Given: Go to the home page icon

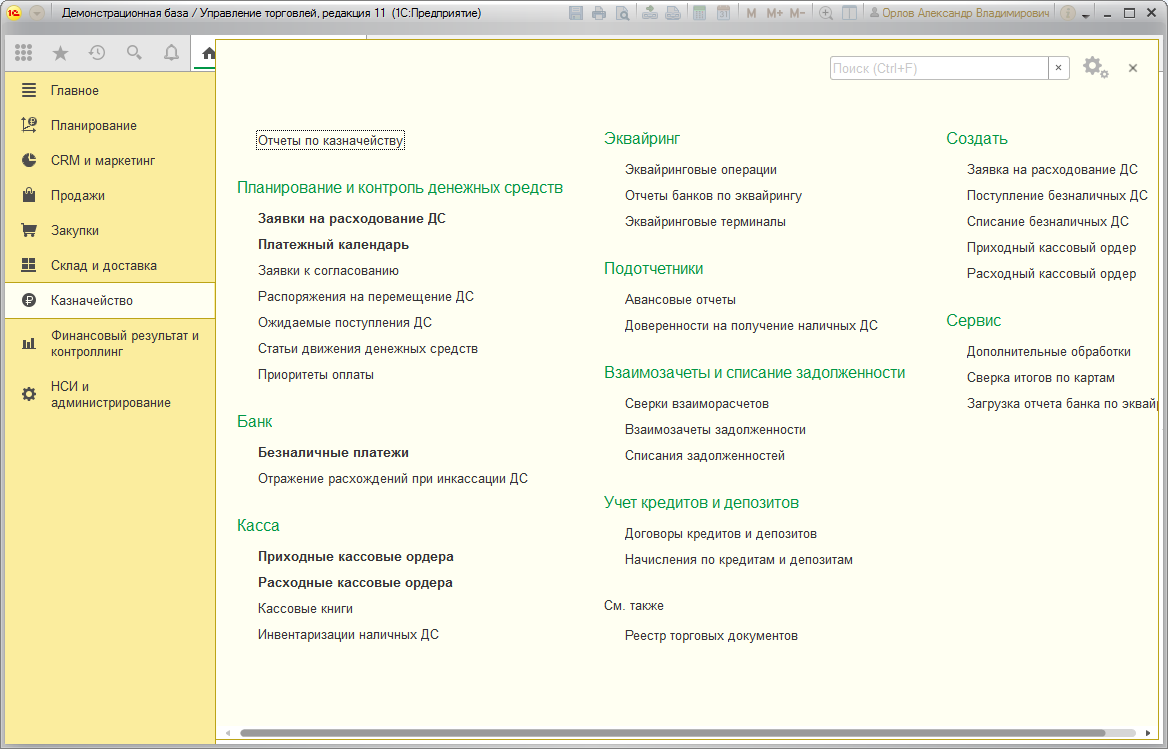Looking at the screenshot, I should point(209,53).
